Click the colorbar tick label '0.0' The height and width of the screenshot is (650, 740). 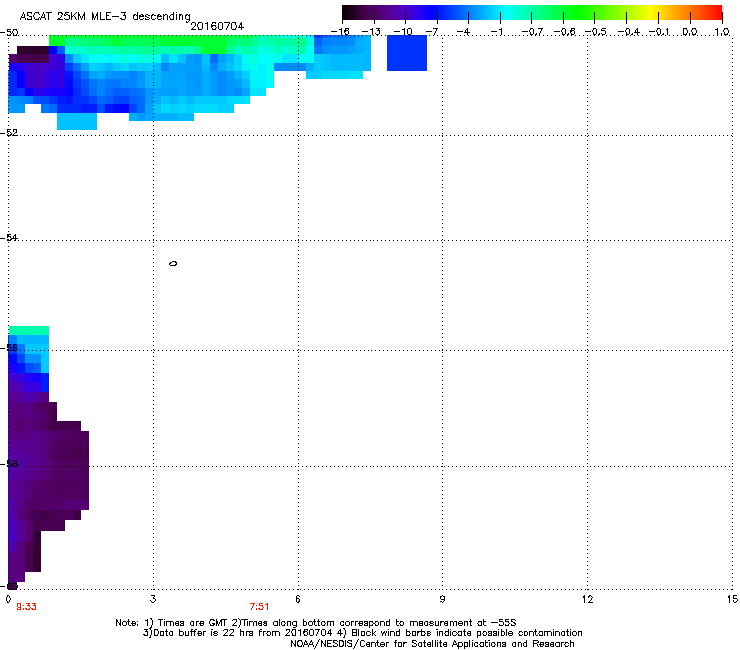coord(690,32)
